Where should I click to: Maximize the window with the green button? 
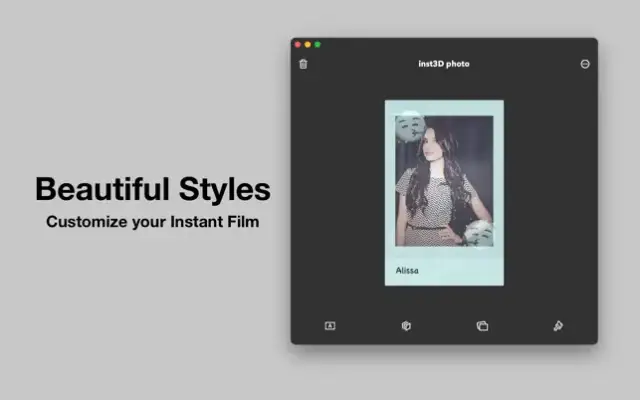click(x=318, y=44)
